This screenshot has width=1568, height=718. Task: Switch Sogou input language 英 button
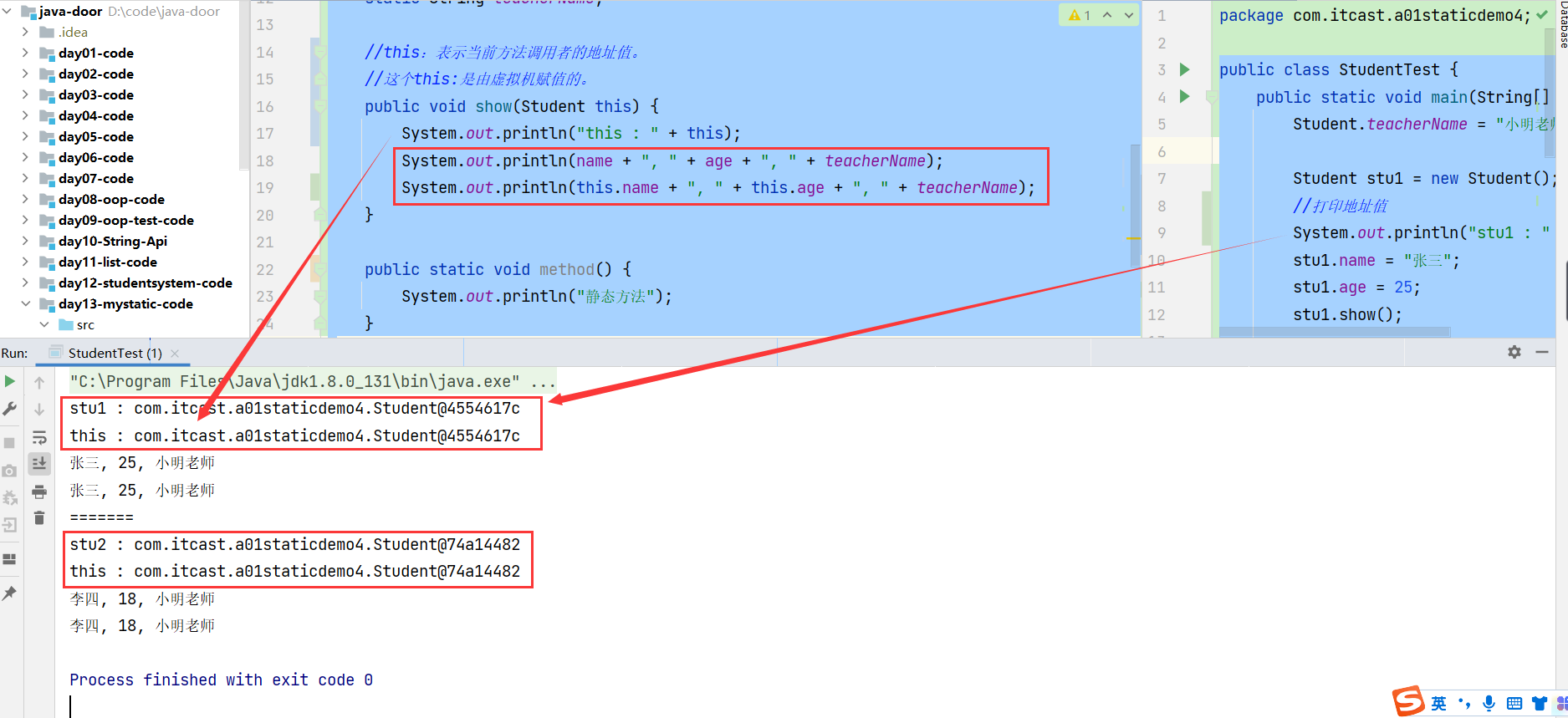tap(1438, 704)
